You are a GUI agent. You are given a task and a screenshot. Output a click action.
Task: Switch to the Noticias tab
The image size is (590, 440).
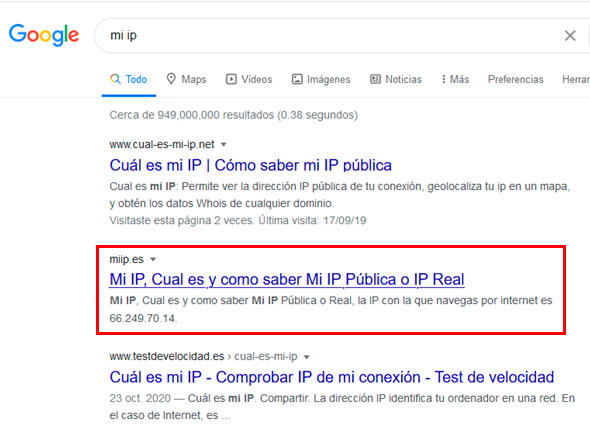tap(396, 79)
